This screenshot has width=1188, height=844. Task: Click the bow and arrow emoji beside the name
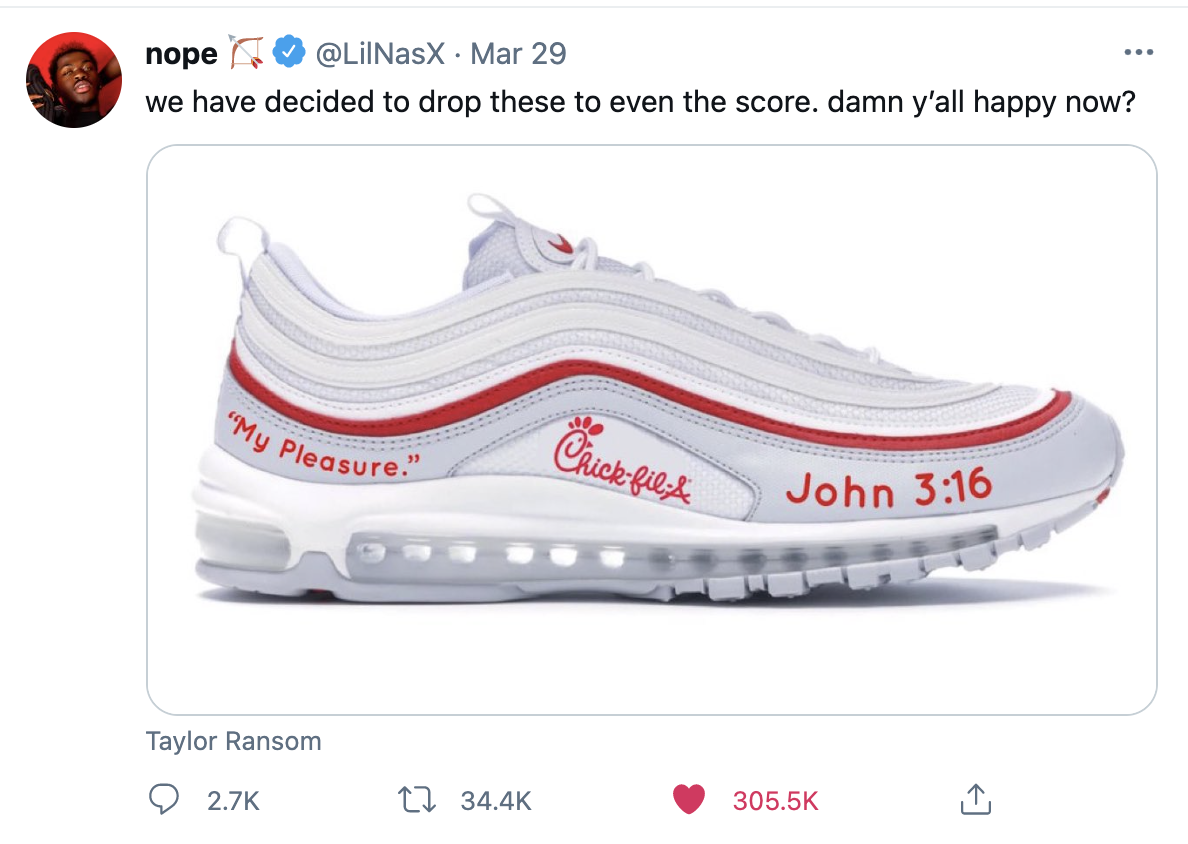click(245, 52)
